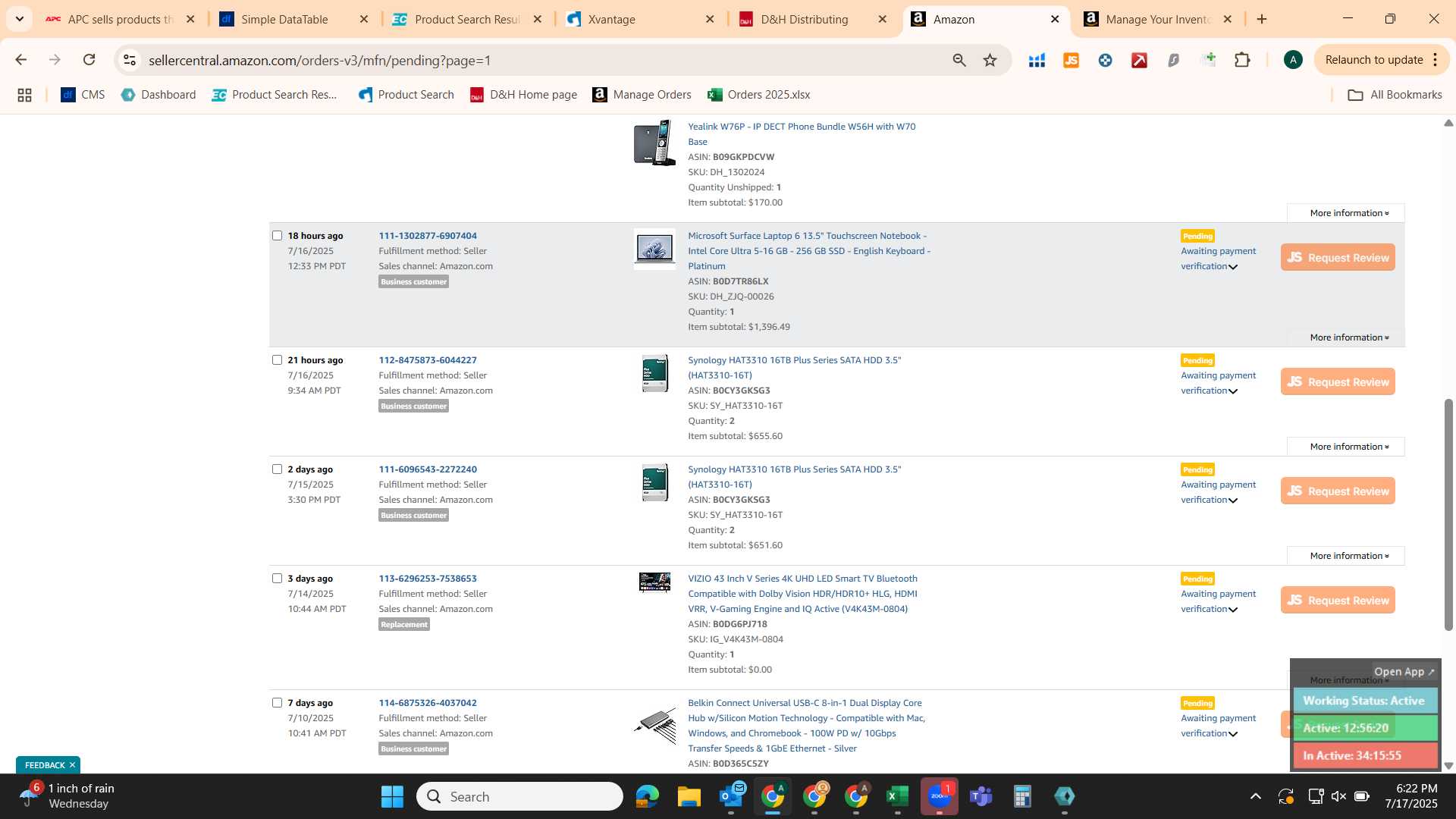Open the Chrome apps grid in the bookmarks bar

pyautogui.click(x=24, y=95)
